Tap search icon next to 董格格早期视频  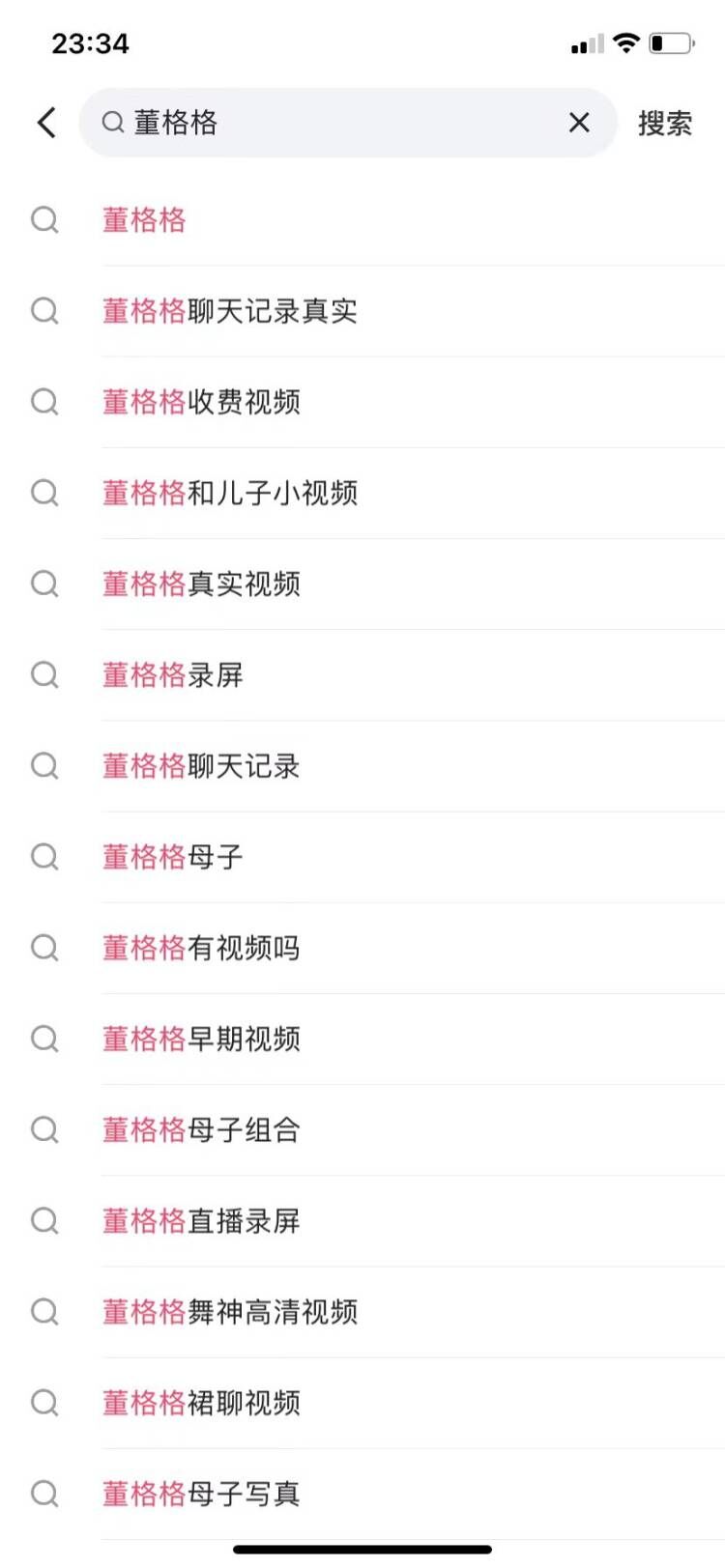(x=44, y=1040)
